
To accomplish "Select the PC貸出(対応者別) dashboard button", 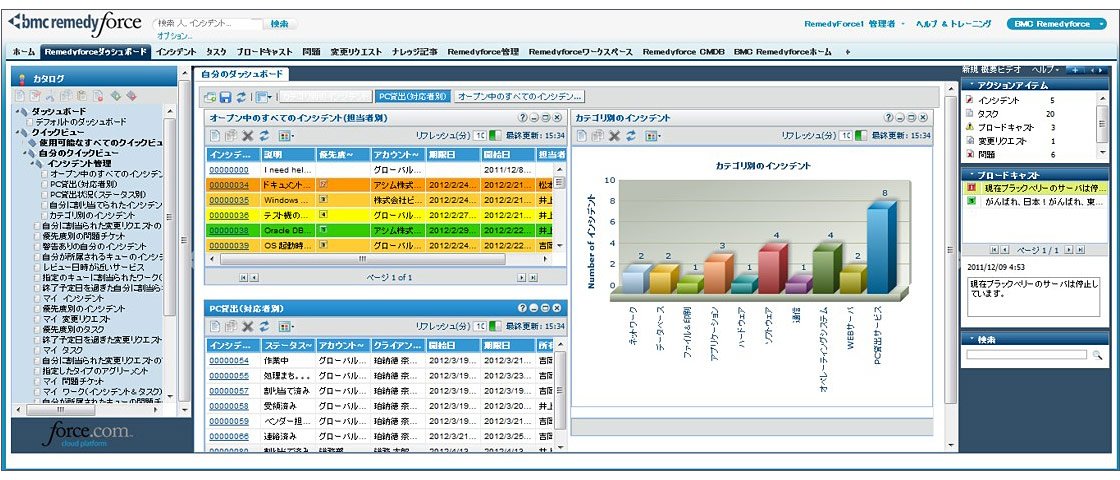I will [x=413, y=96].
